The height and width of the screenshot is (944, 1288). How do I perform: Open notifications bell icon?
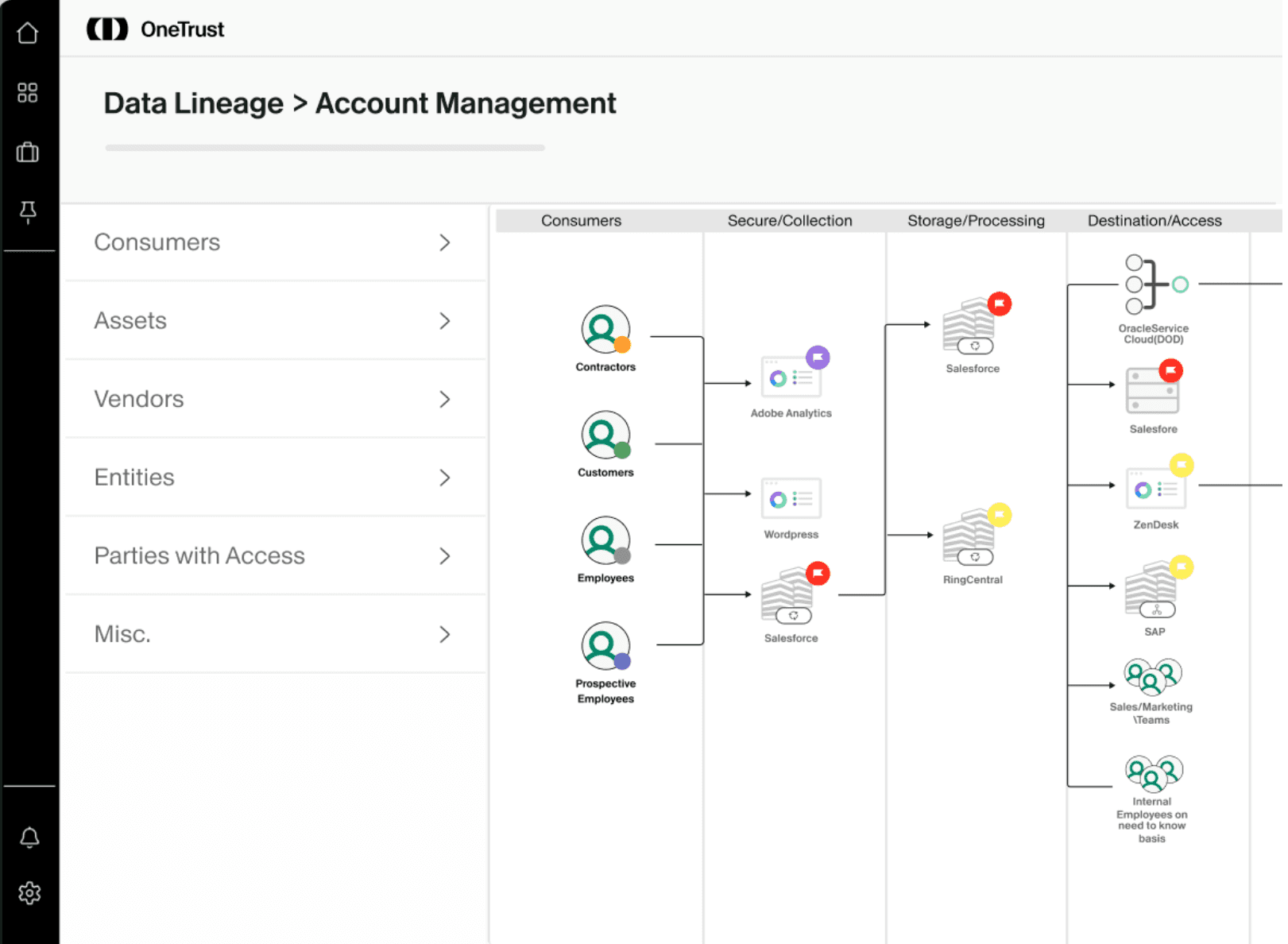click(29, 838)
